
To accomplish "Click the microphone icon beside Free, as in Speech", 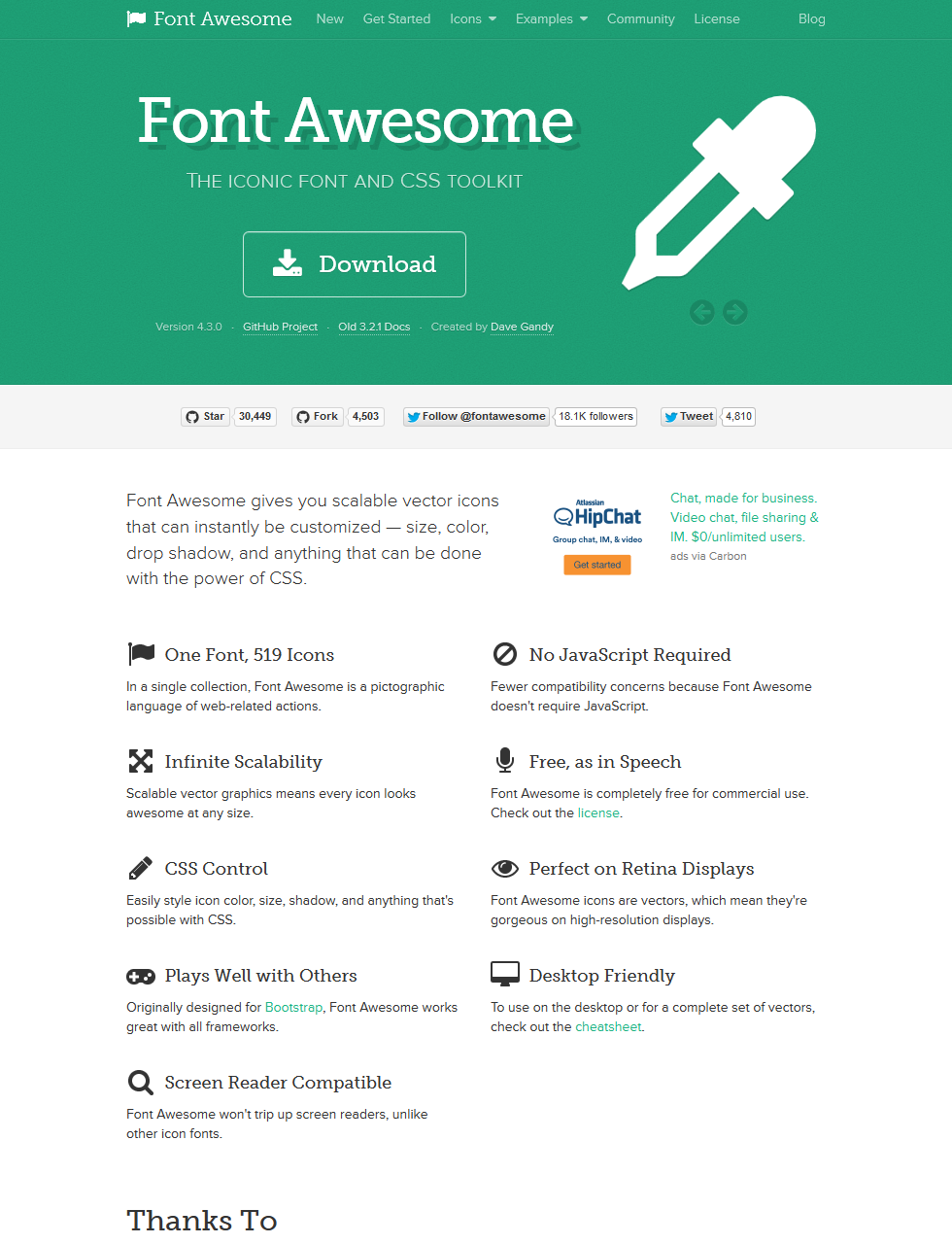I will coord(505,760).
